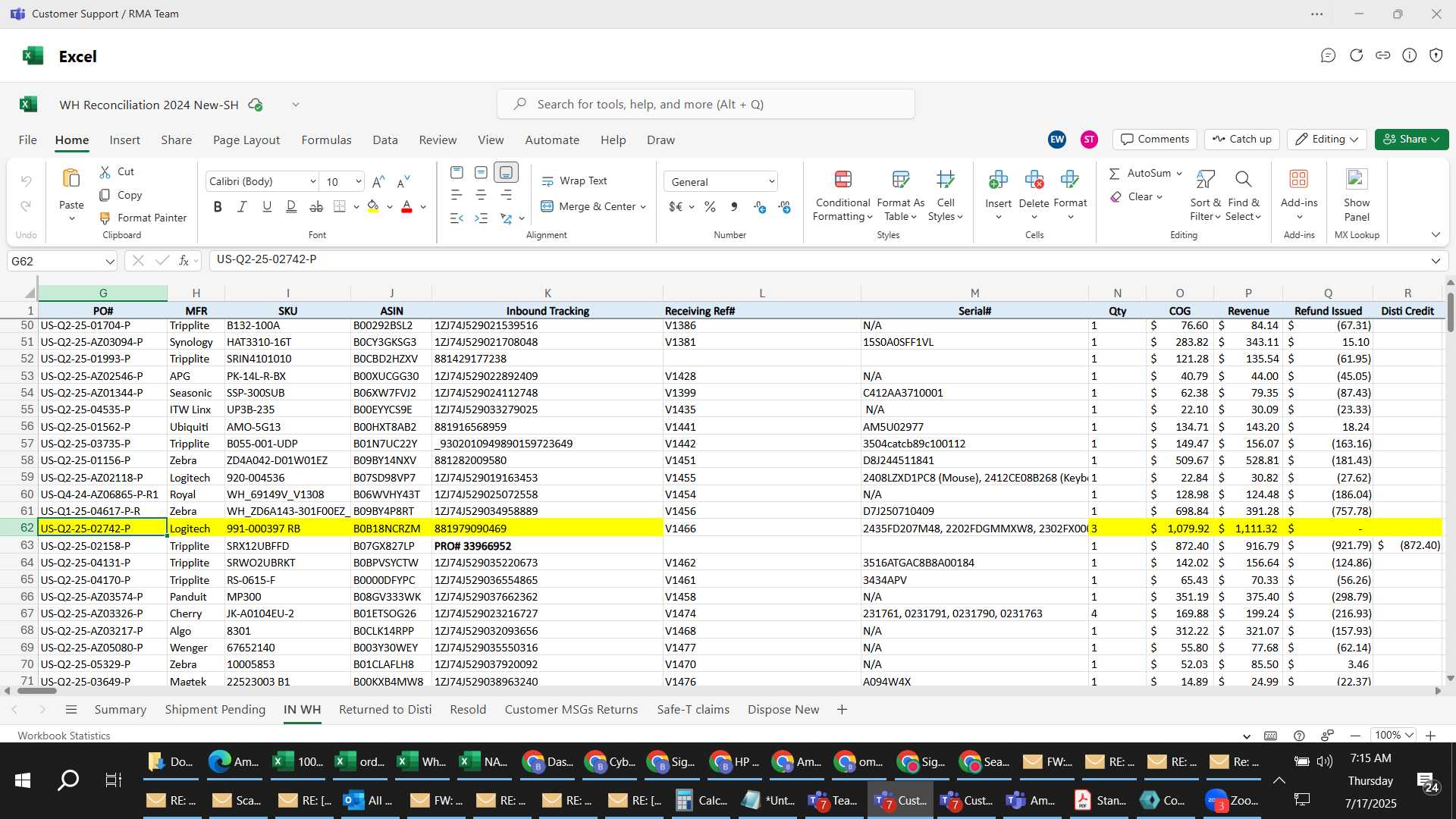Click the AutoSum sigma icon
The height and width of the screenshot is (819, 1456).
(x=1115, y=174)
